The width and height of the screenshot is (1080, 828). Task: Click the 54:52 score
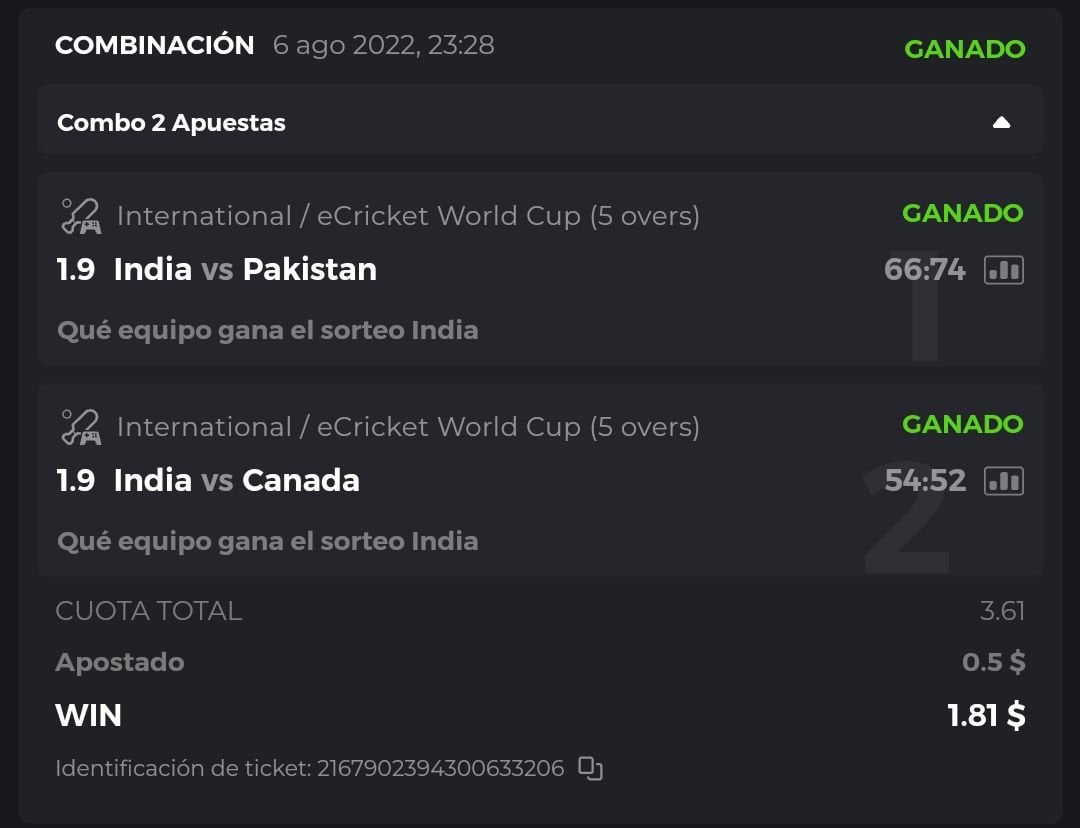[925, 481]
